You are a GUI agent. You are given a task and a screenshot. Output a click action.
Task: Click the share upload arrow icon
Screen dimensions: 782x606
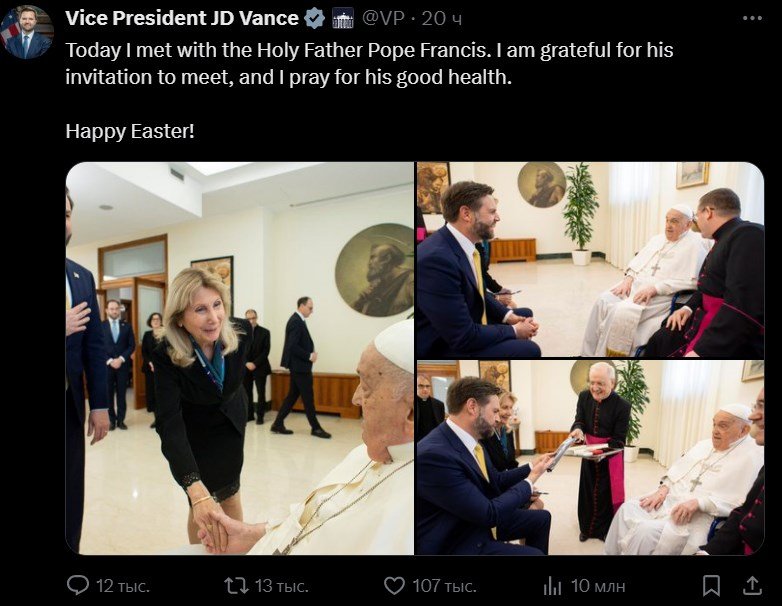749,585
